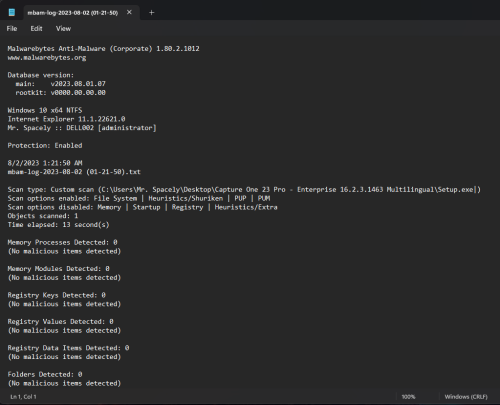
Task: Click the 'Ln 1, Col 1' status indicator
Action: tap(23, 397)
